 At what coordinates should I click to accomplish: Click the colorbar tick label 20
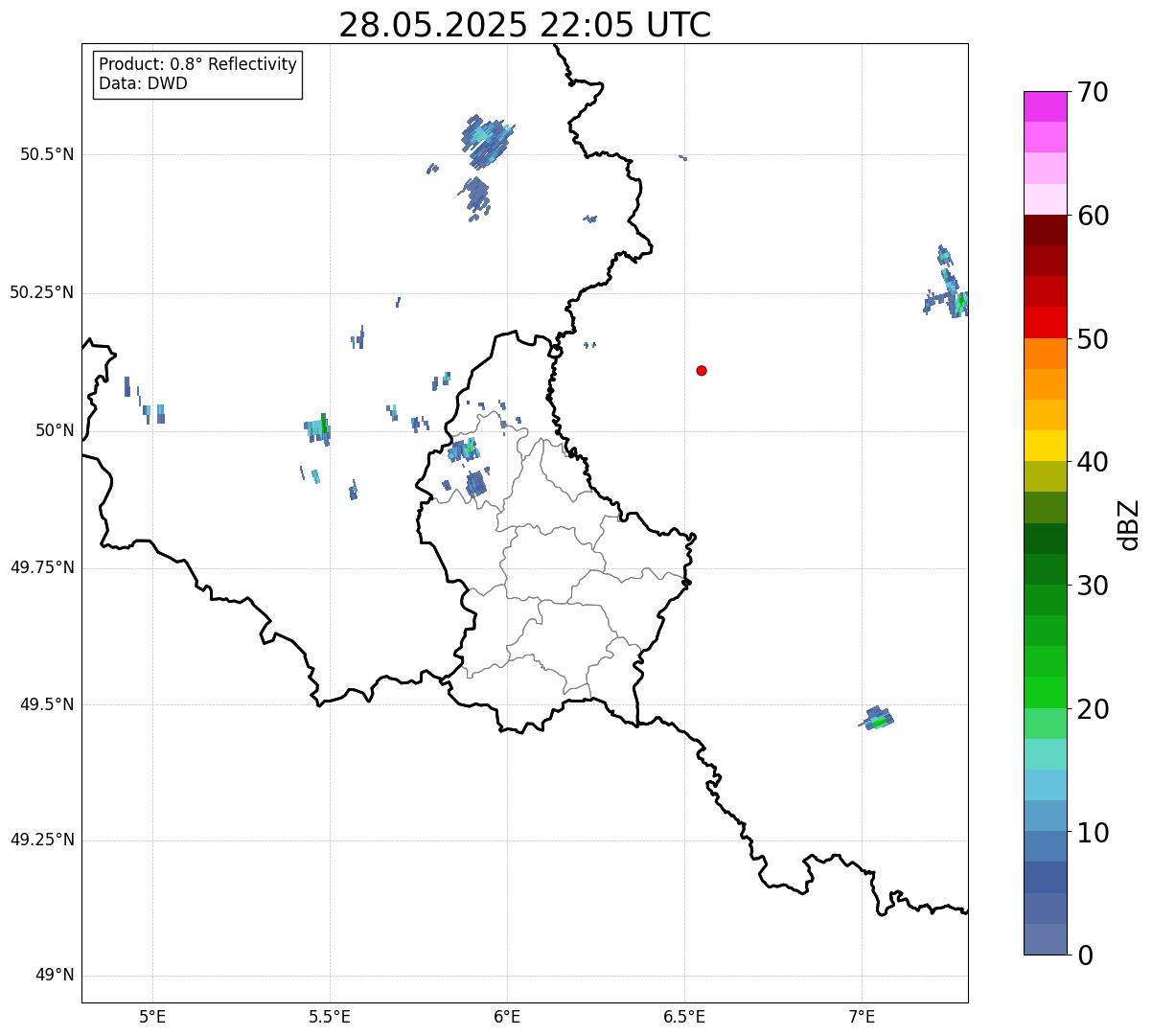[x=1093, y=709]
